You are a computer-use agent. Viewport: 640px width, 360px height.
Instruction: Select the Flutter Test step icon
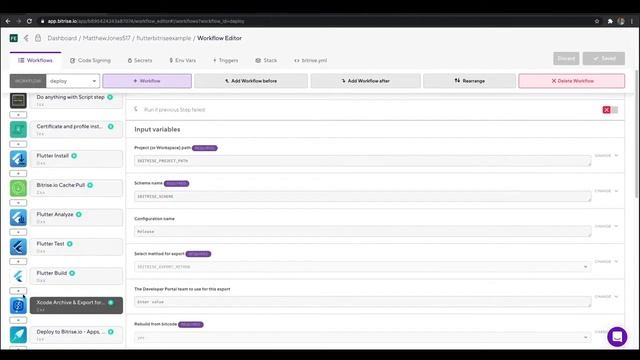(x=18, y=247)
